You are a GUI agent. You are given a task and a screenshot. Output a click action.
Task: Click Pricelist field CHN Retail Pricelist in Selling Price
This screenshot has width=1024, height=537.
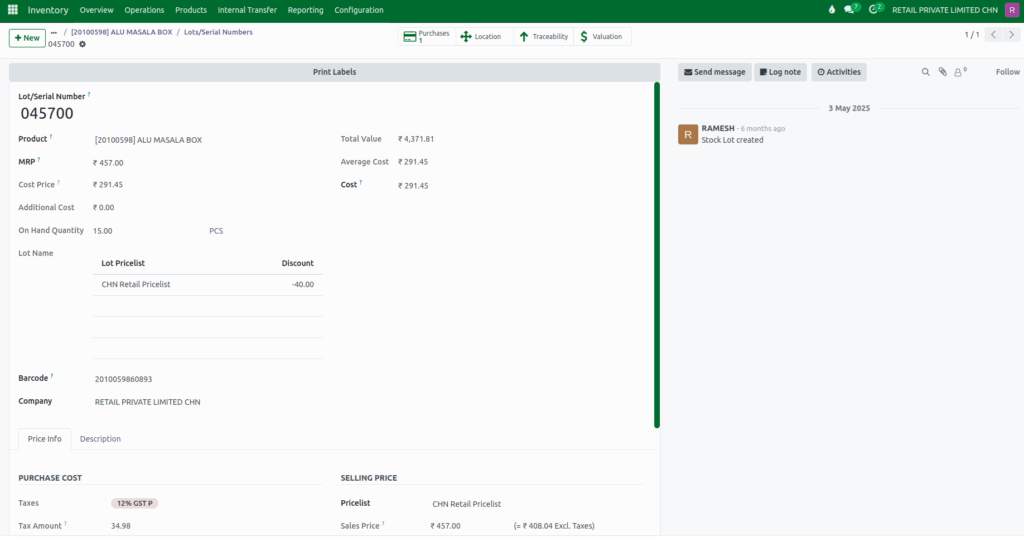click(x=466, y=504)
